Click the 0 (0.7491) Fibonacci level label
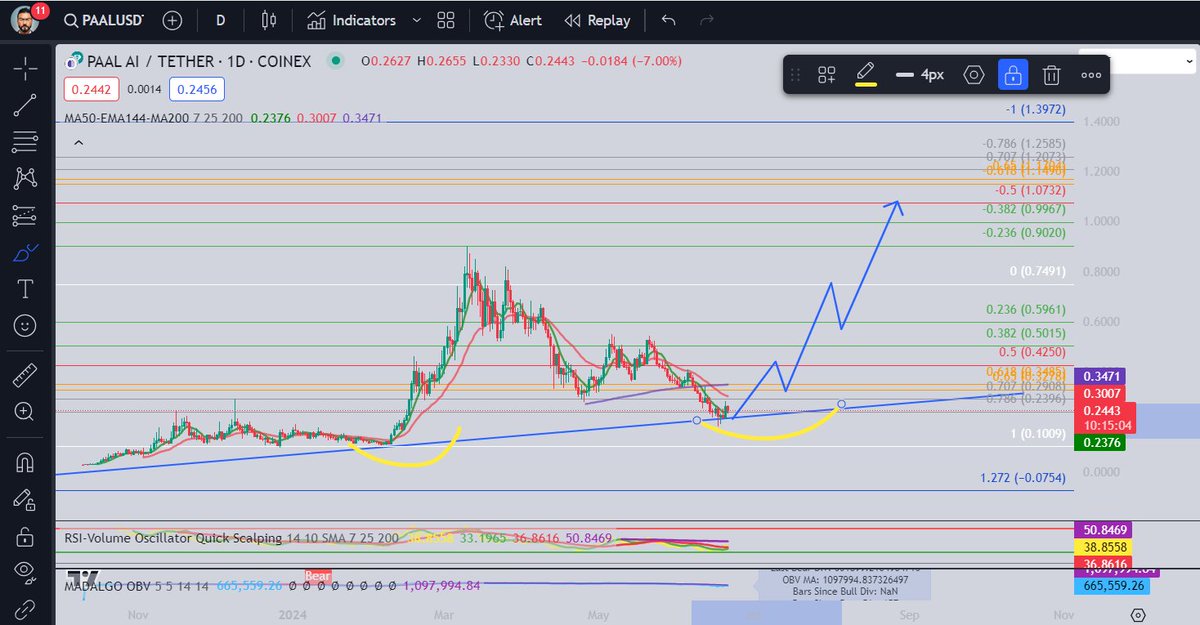This screenshot has height=625, width=1200. (x=1037, y=271)
